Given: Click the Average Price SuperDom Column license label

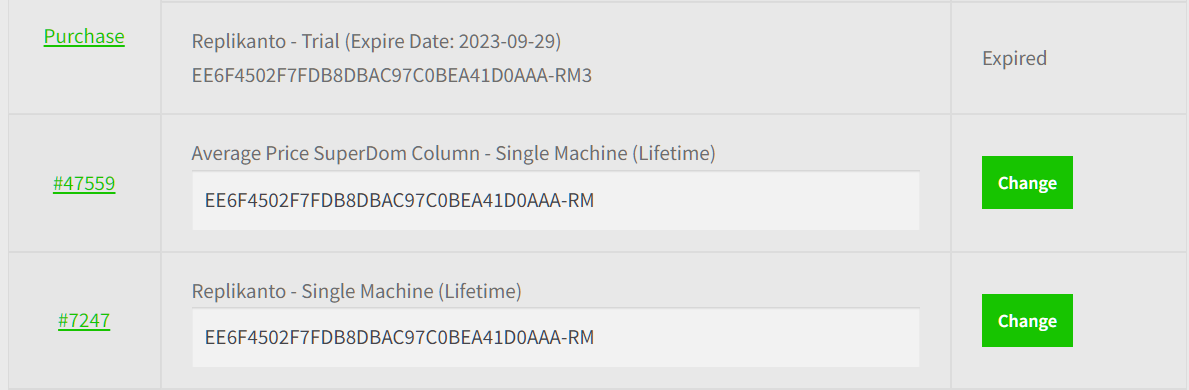Looking at the screenshot, I should coord(453,154).
